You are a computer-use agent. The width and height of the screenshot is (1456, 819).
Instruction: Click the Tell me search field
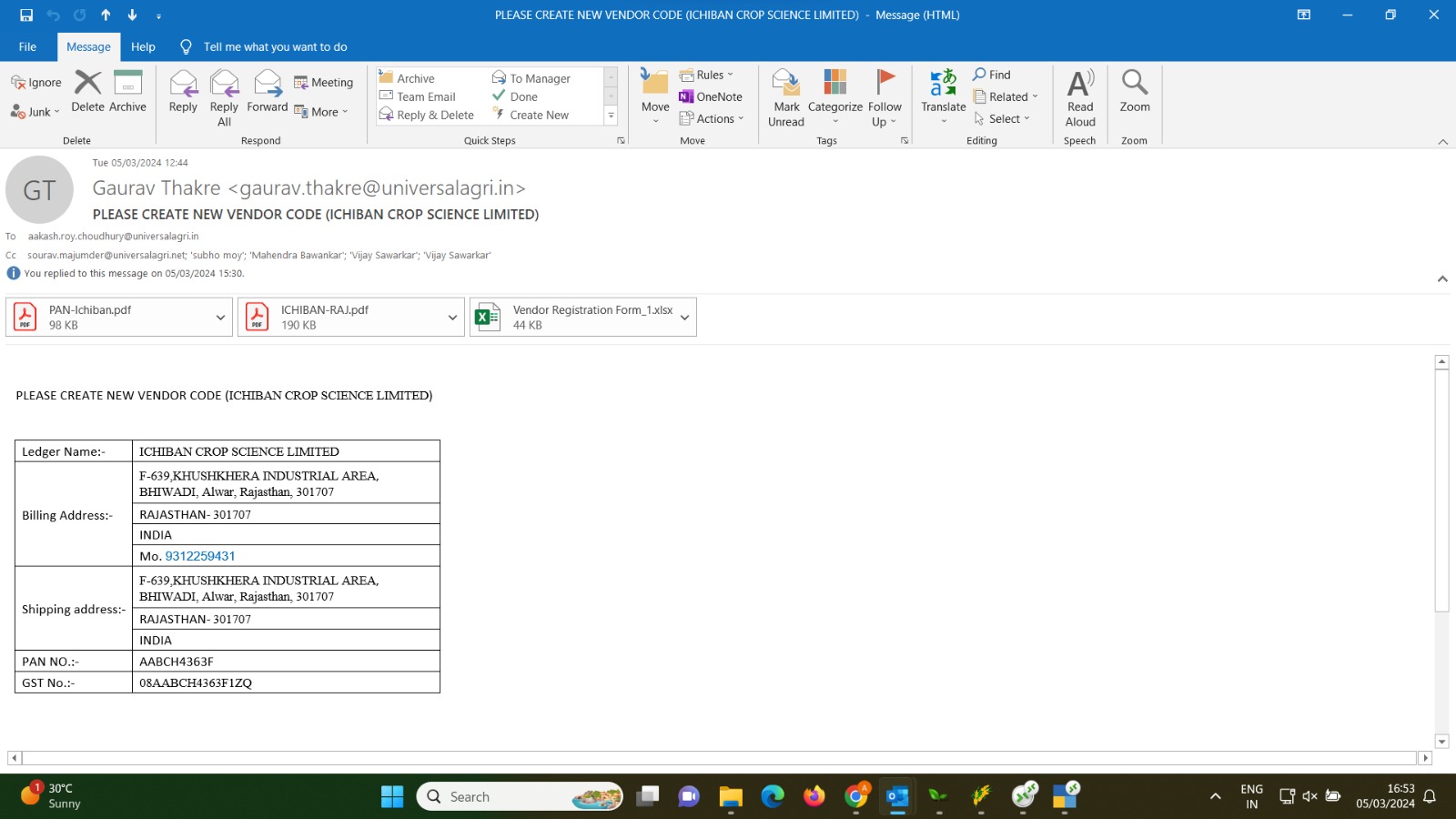pos(275,47)
